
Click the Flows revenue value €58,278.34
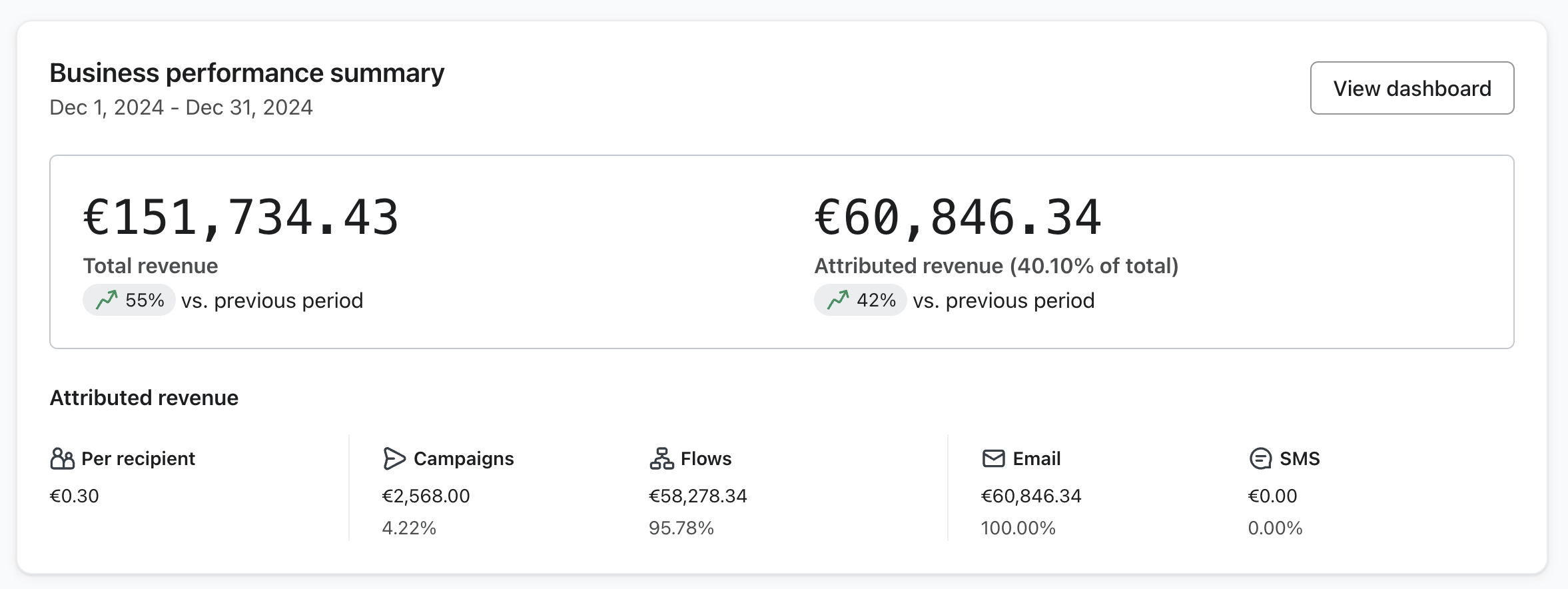(x=697, y=496)
